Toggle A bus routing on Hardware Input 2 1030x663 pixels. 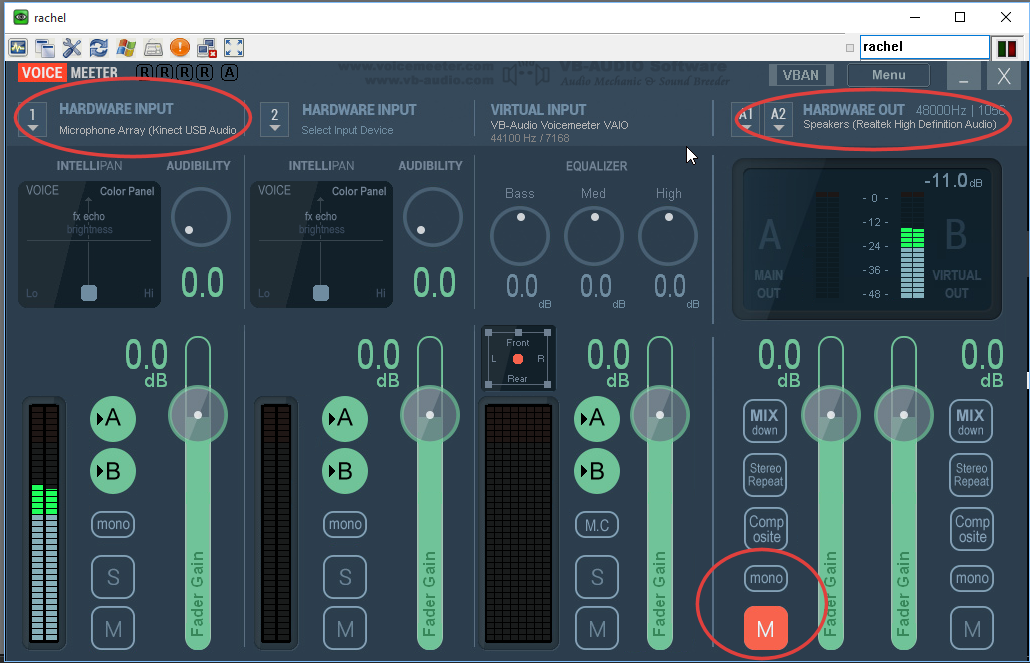(x=345, y=418)
